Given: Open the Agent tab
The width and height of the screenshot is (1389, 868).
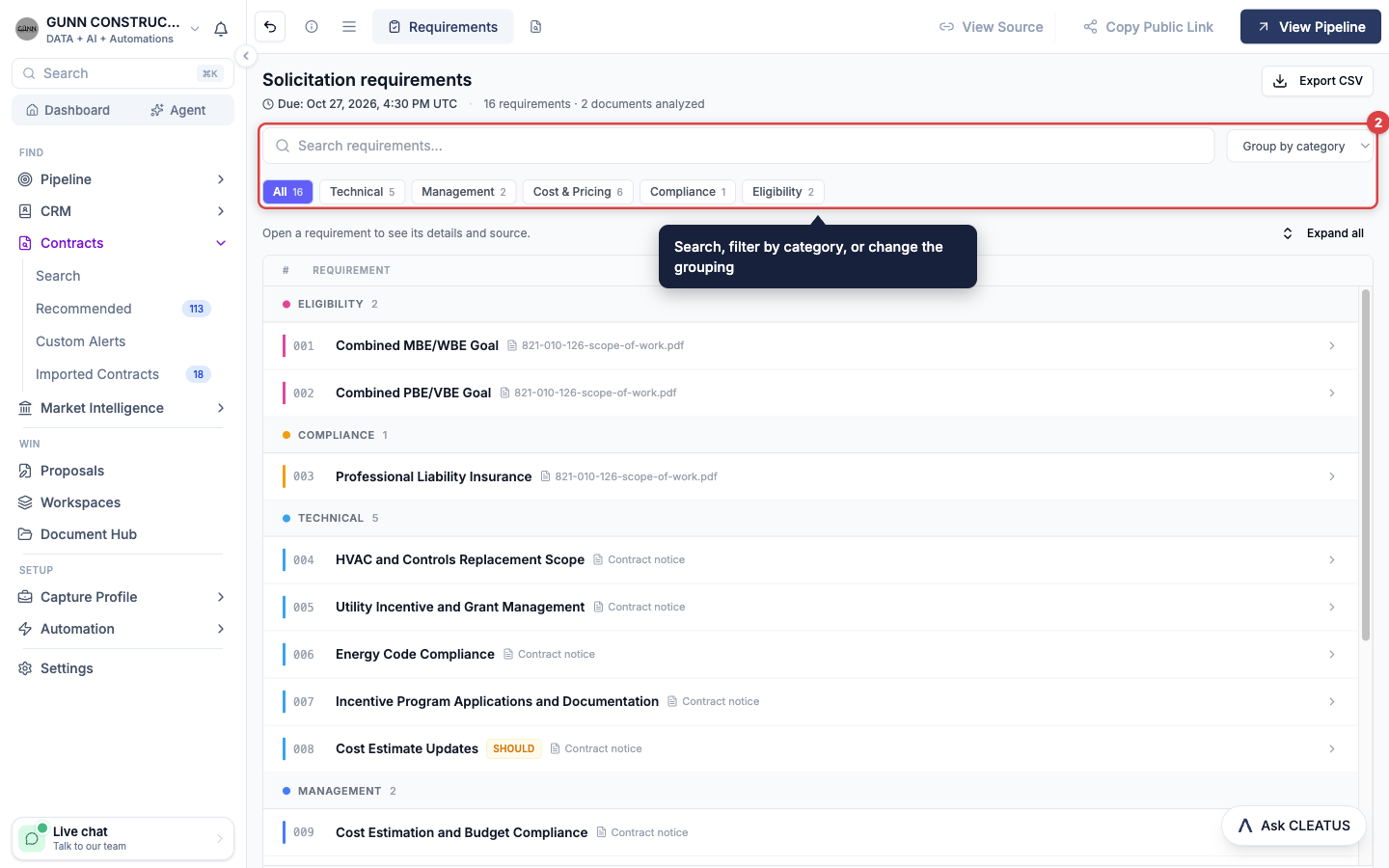Looking at the screenshot, I should point(177,110).
